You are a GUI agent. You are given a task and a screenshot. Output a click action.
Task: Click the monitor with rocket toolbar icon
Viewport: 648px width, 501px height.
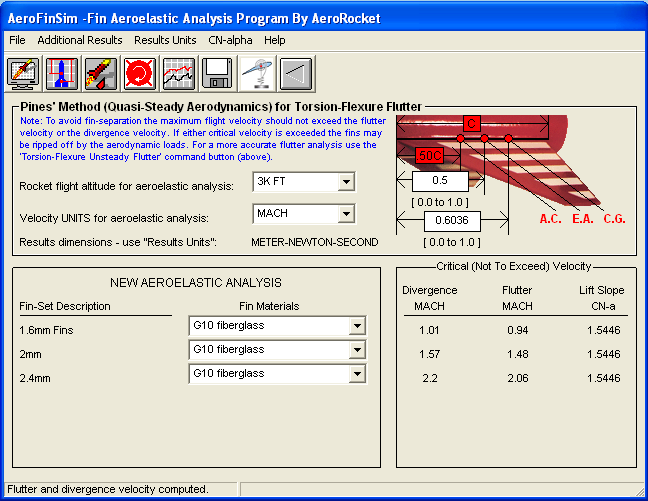[x=23, y=74]
